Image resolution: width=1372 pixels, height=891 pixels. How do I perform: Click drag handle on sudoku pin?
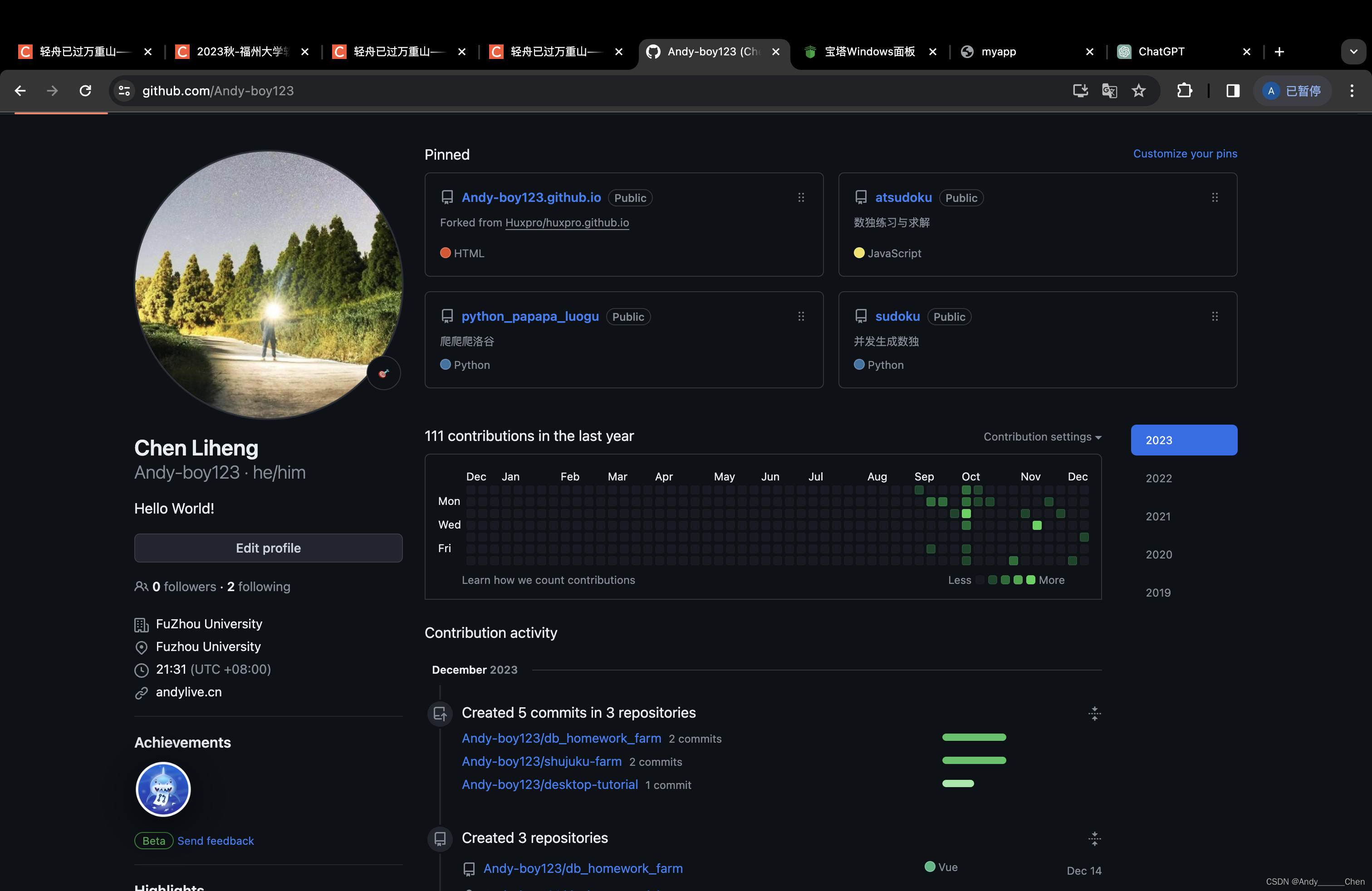(1215, 316)
